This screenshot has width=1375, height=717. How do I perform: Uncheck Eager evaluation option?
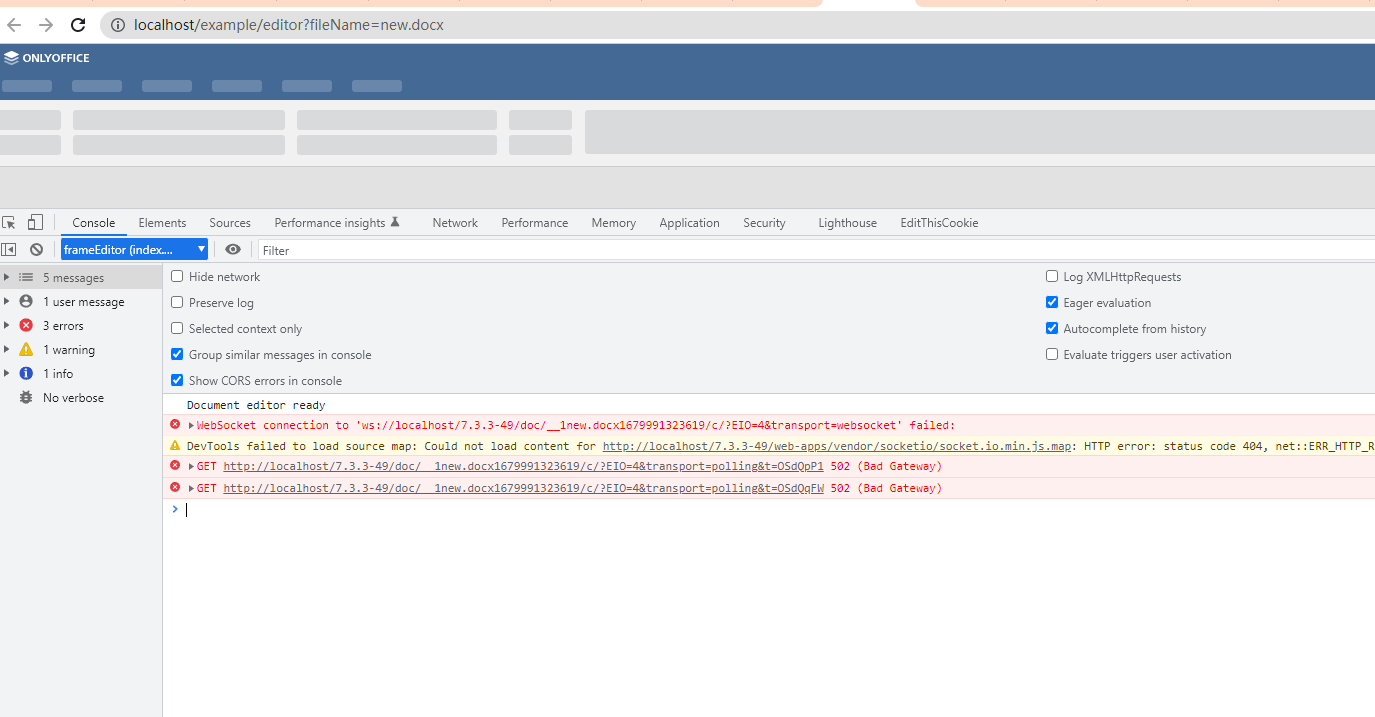[x=1052, y=302]
